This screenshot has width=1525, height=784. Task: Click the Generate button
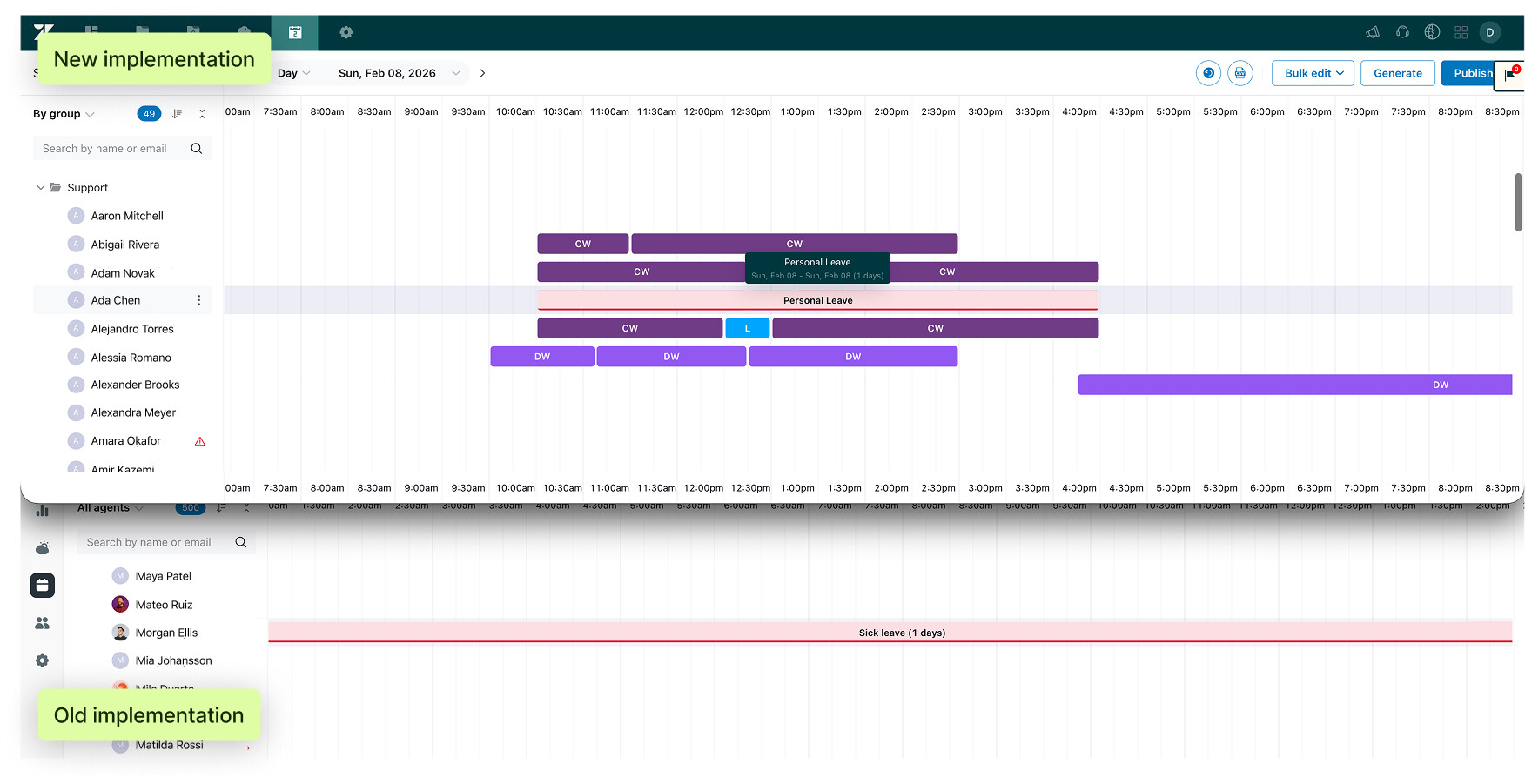click(x=1397, y=73)
